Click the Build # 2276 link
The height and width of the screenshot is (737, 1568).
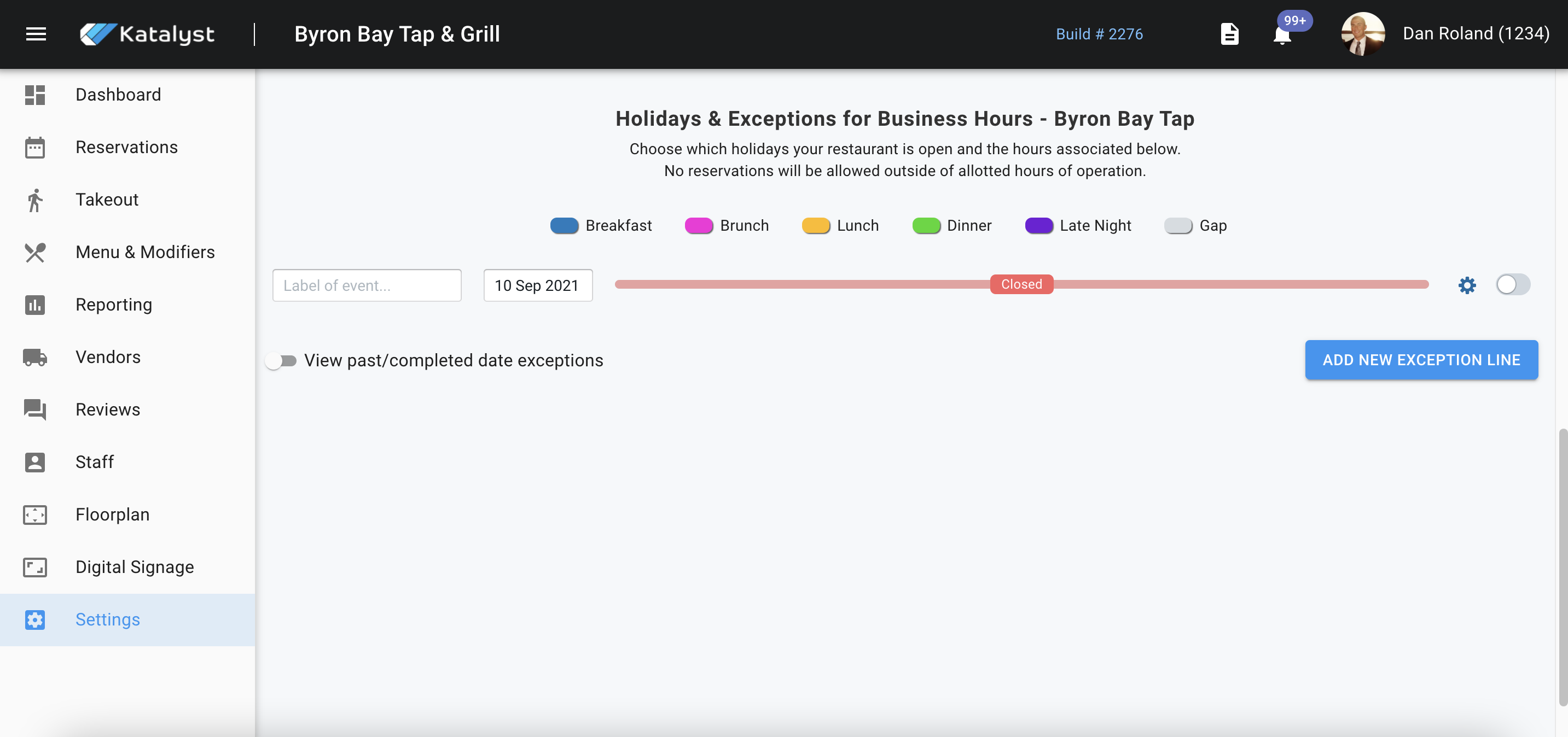point(1099,34)
